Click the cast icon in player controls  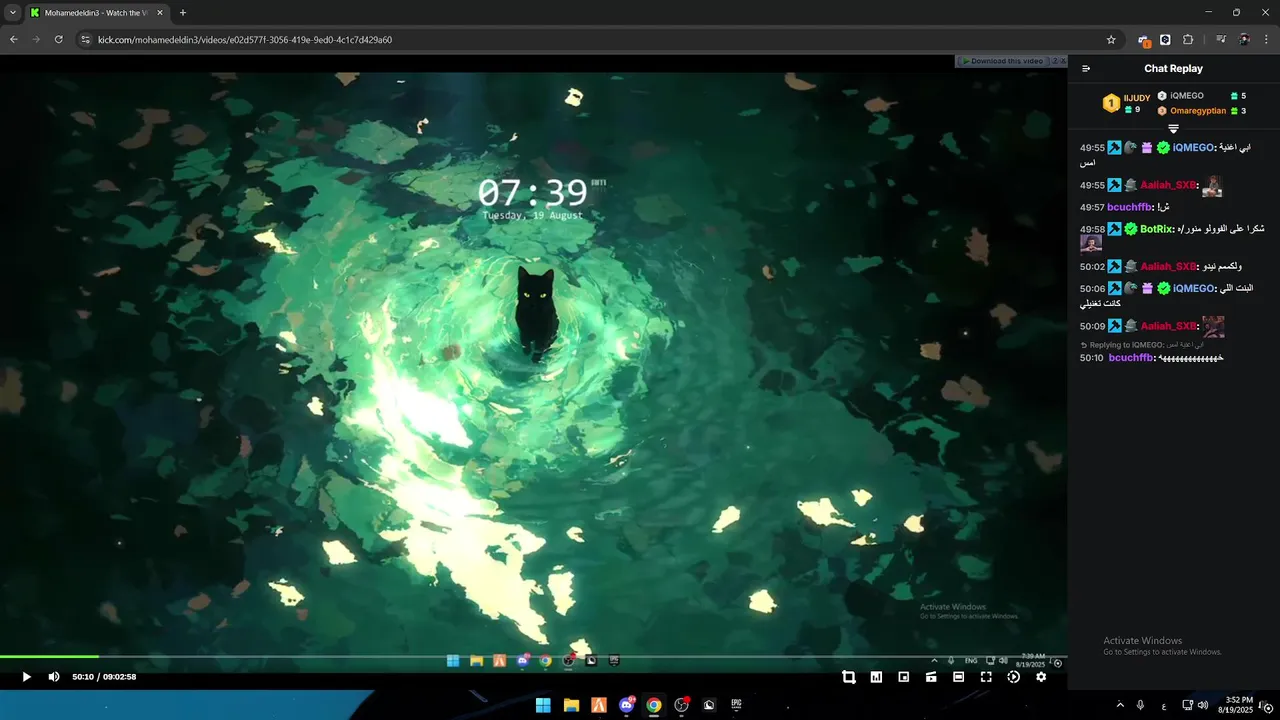pyautogui.click(x=931, y=677)
